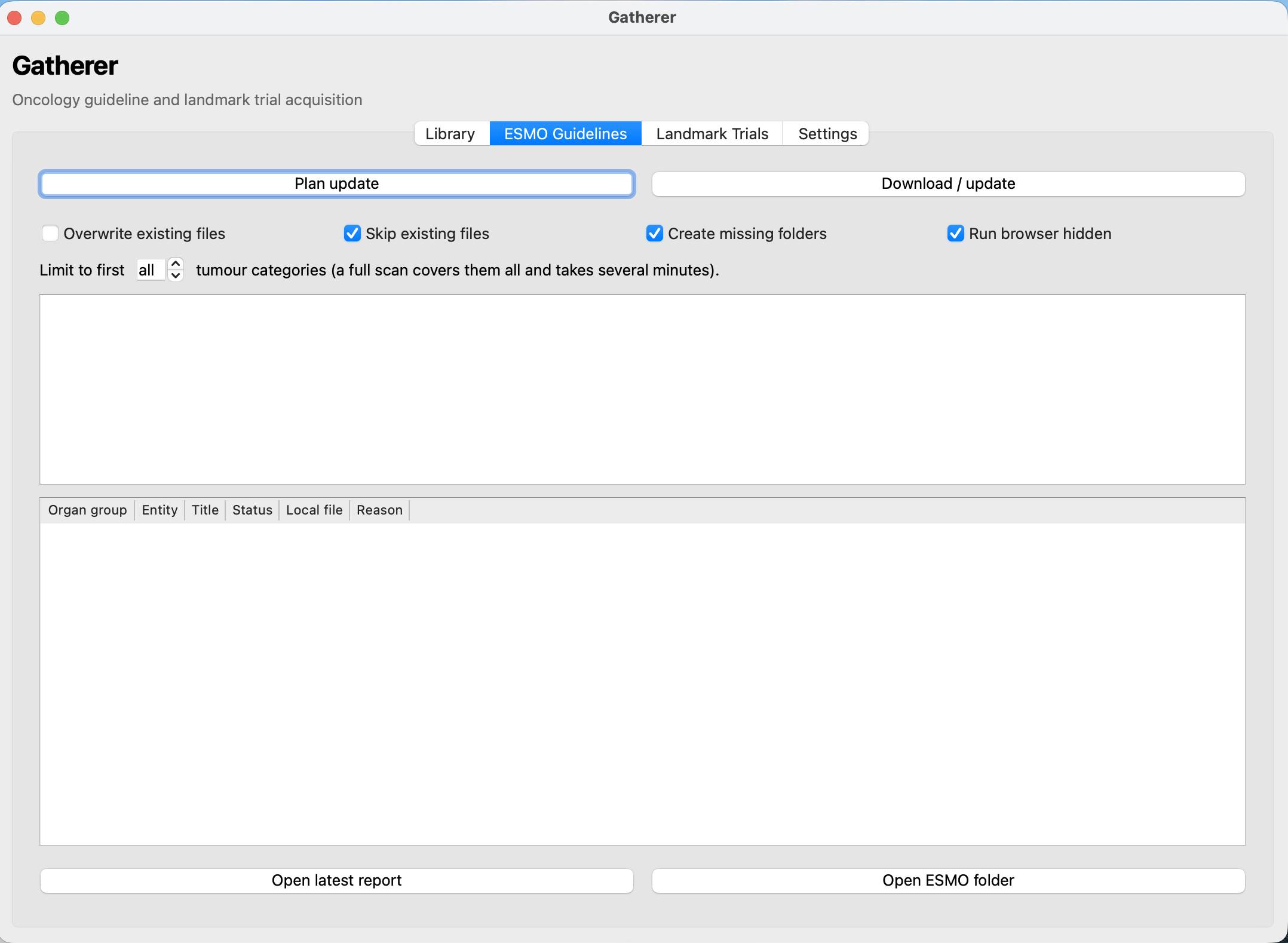The image size is (1288, 943).
Task: Click the Title column header
Action: point(206,510)
